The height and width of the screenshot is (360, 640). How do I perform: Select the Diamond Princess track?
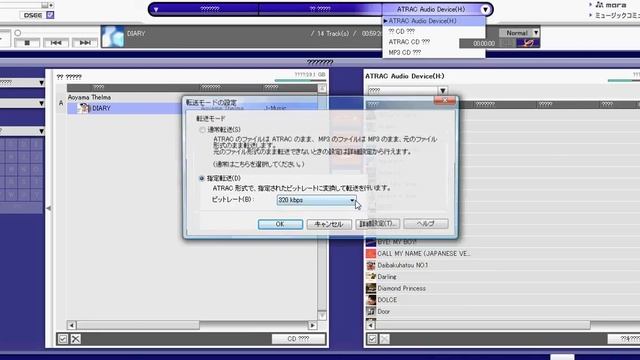tap(402, 288)
